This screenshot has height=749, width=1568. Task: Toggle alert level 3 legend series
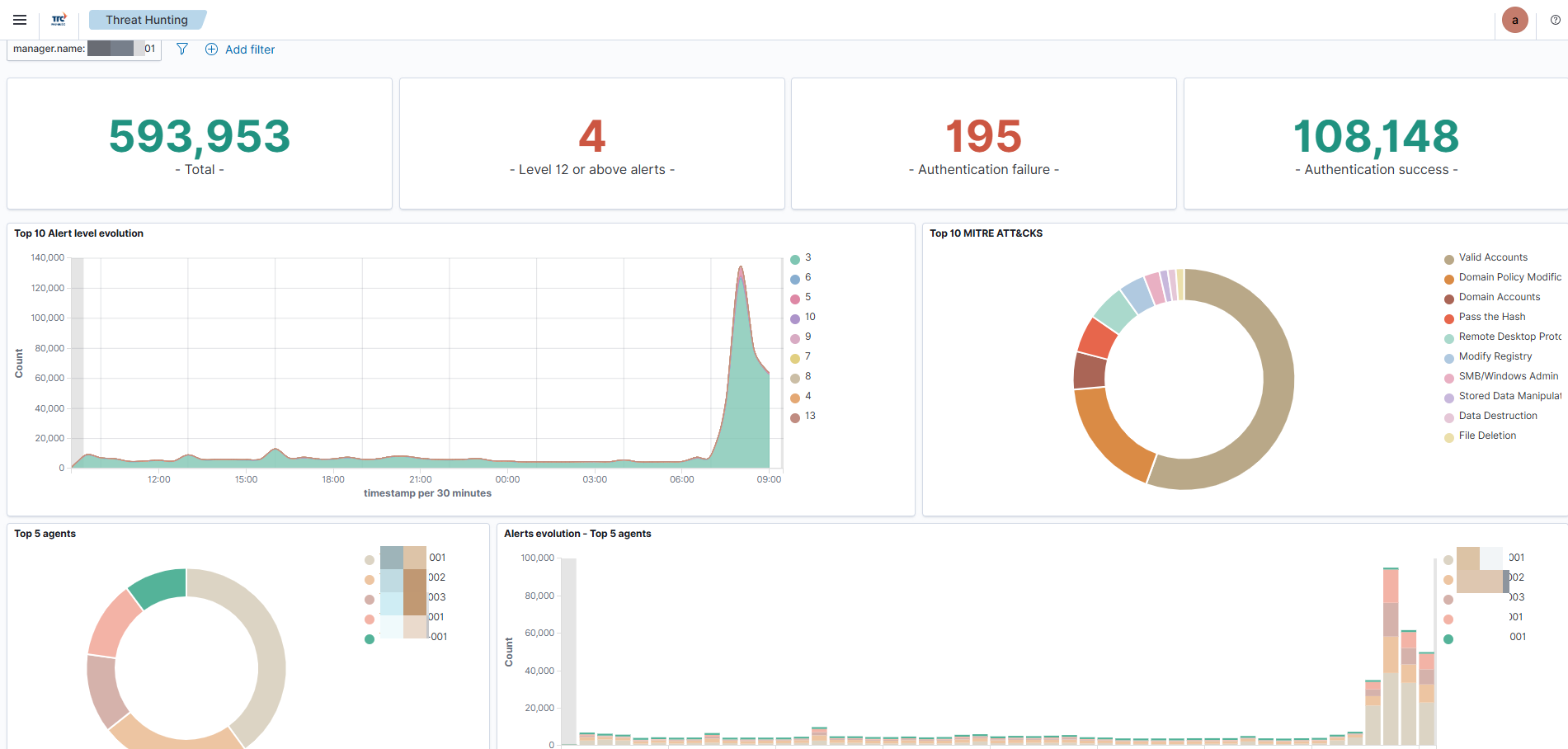click(x=808, y=257)
